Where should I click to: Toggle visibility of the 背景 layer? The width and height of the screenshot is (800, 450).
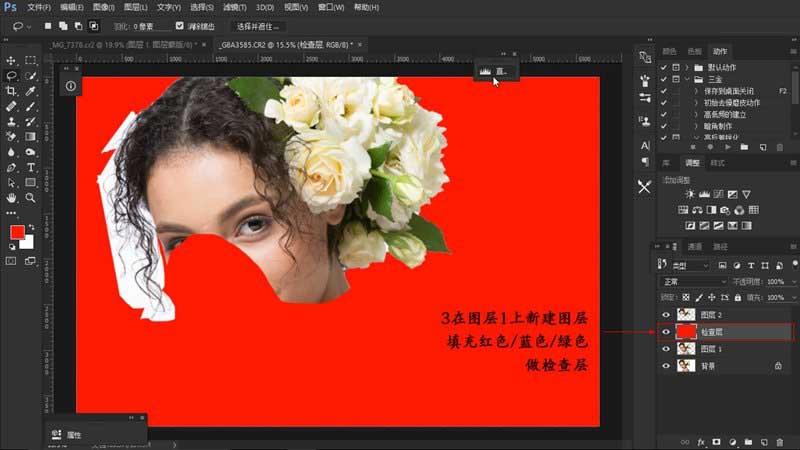click(666, 366)
